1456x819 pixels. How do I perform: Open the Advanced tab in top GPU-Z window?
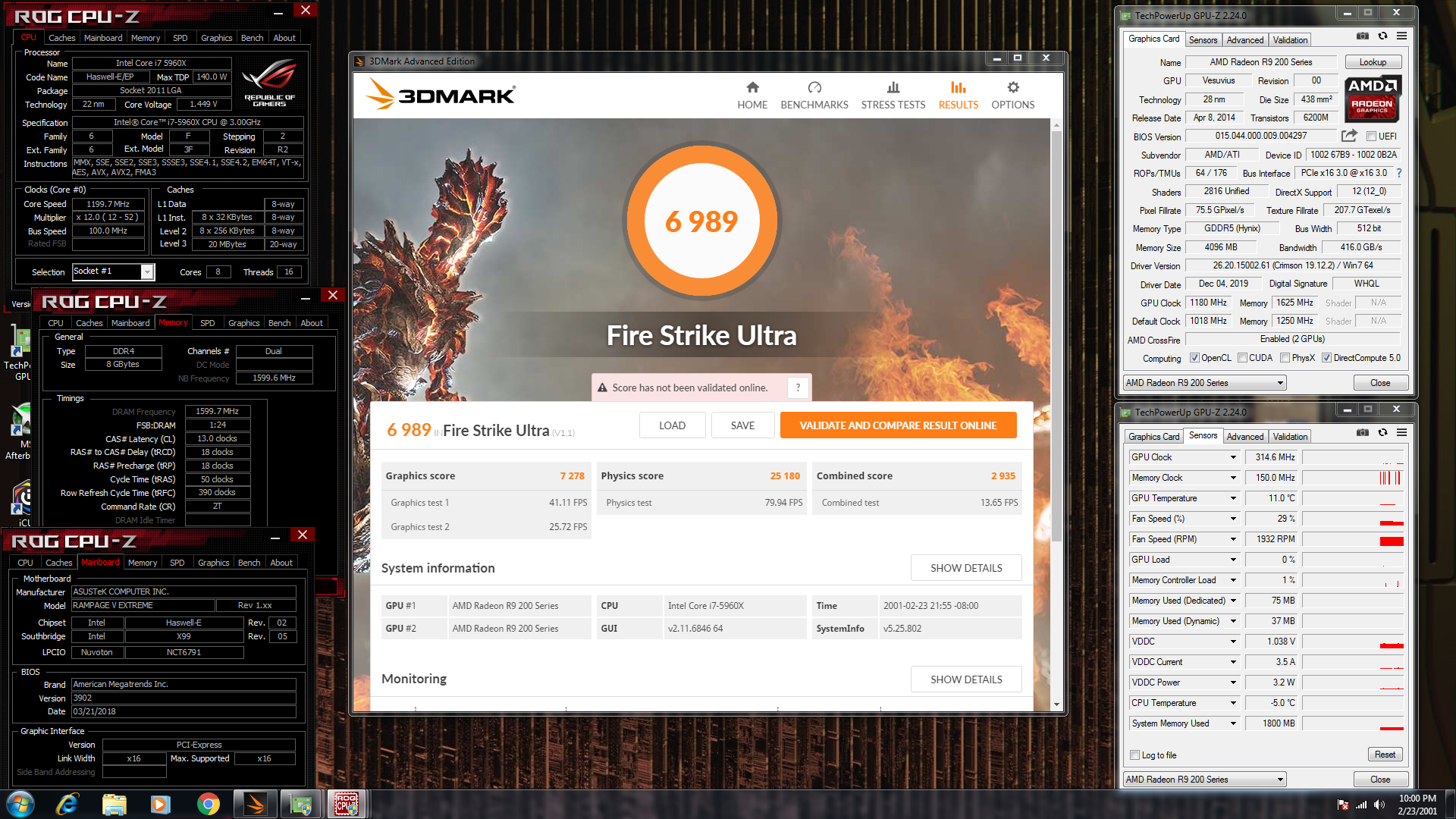coord(1245,40)
